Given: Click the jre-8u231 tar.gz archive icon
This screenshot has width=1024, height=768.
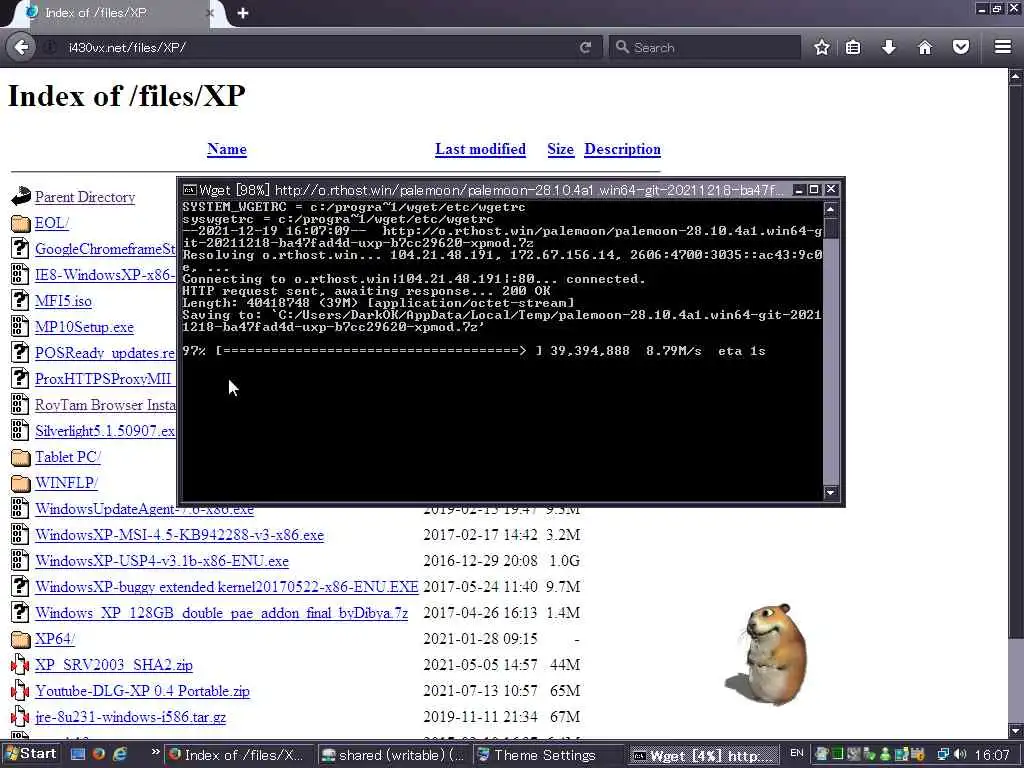Looking at the screenshot, I should 20,717.
